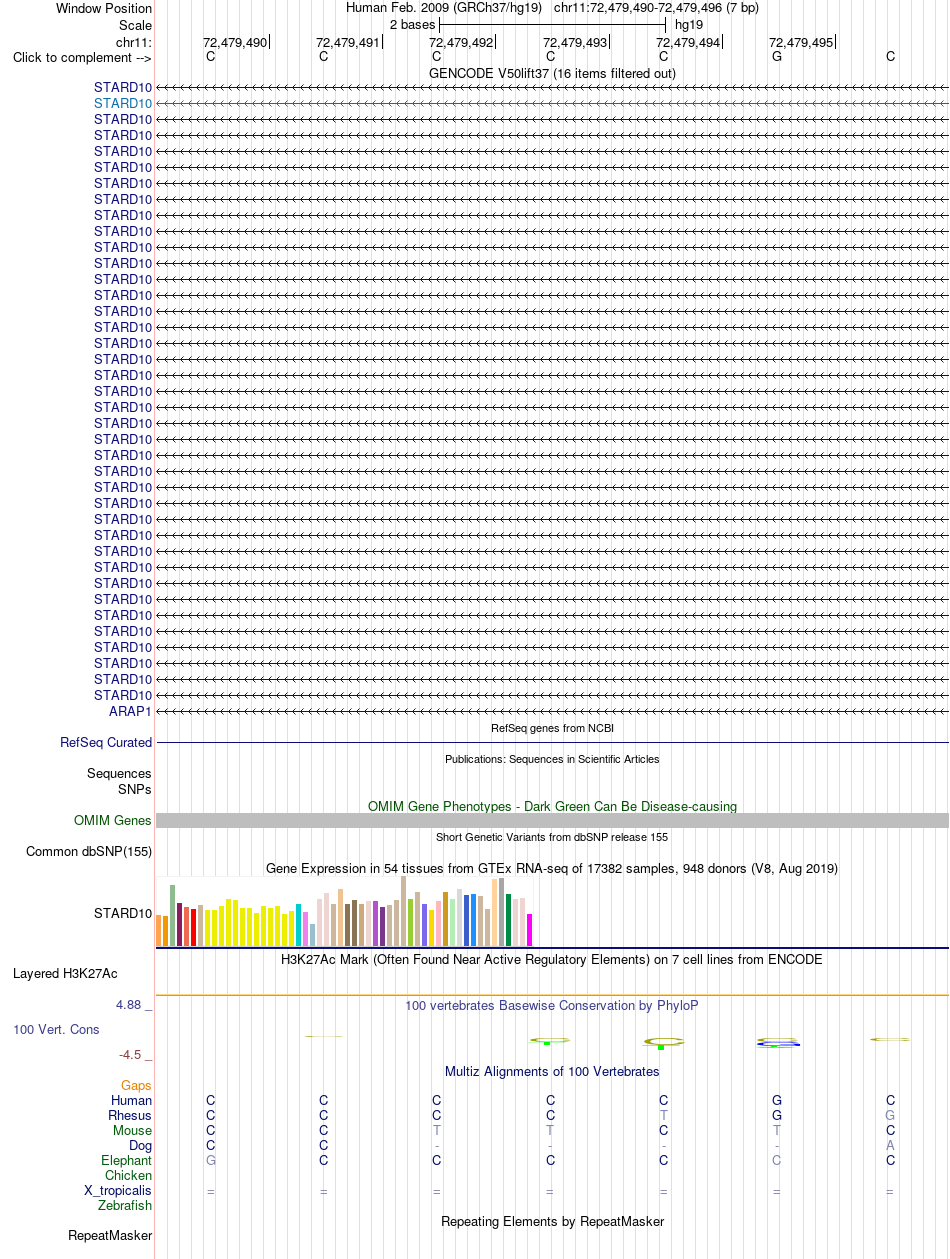Screen dimensions: 950x1259
Task: Select the Chicken species label
Action: (x=129, y=1176)
